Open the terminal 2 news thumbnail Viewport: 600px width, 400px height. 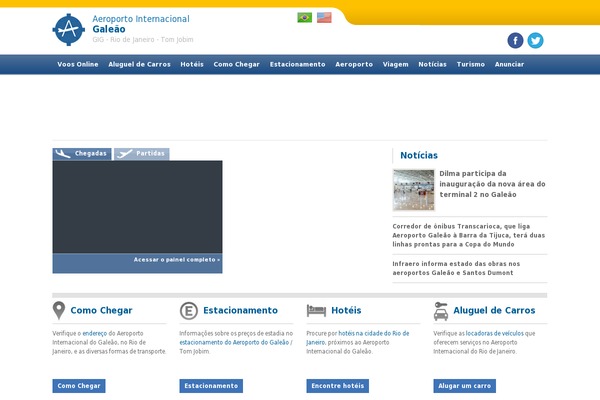coord(414,190)
